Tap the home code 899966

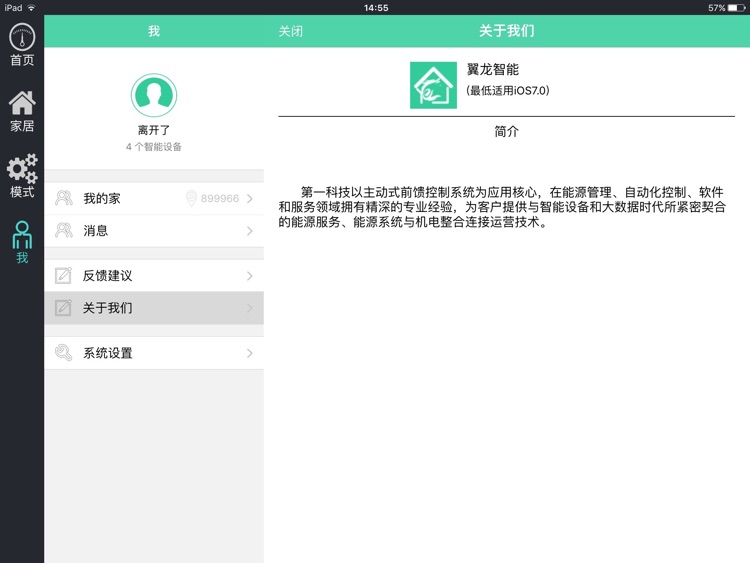[220, 199]
